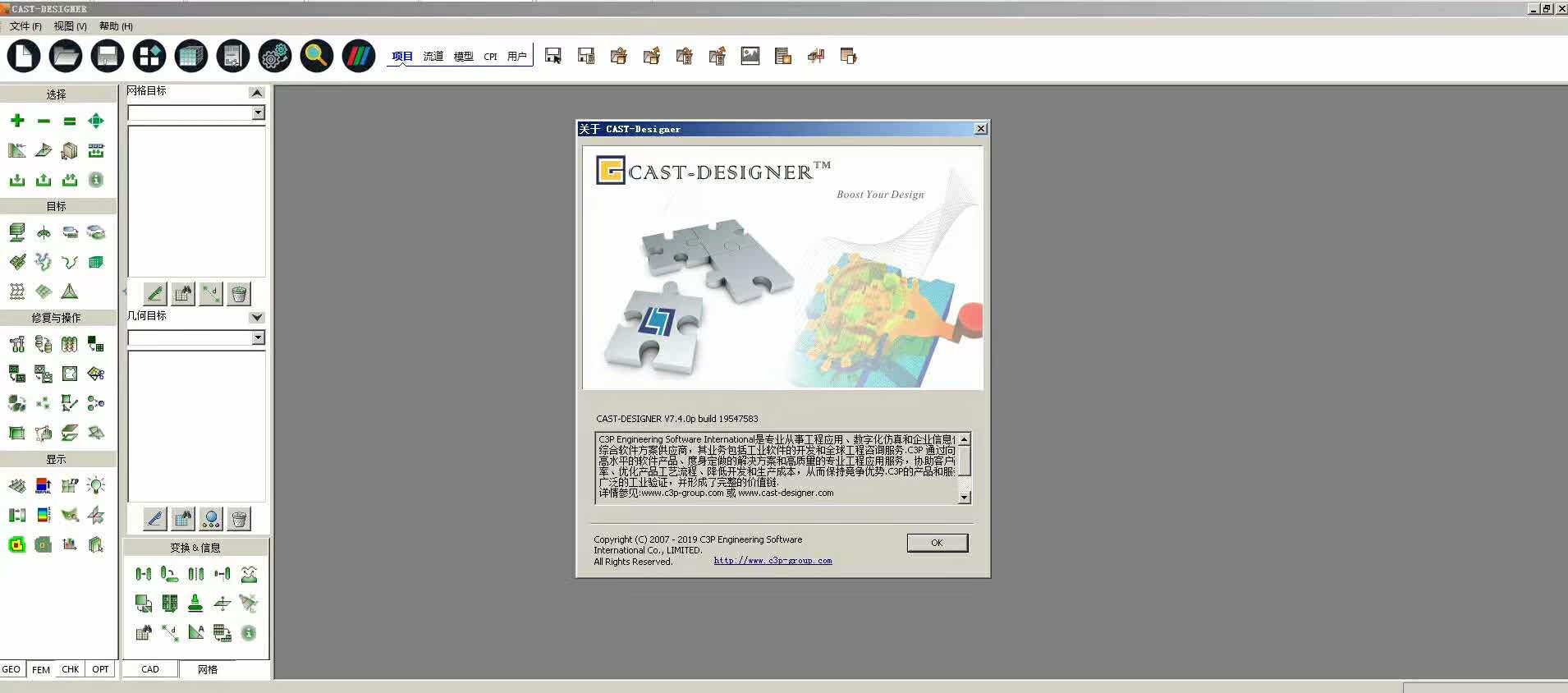Click the trash bin icon under 网格目标 list
This screenshot has width=1568, height=693.
[239, 294]
